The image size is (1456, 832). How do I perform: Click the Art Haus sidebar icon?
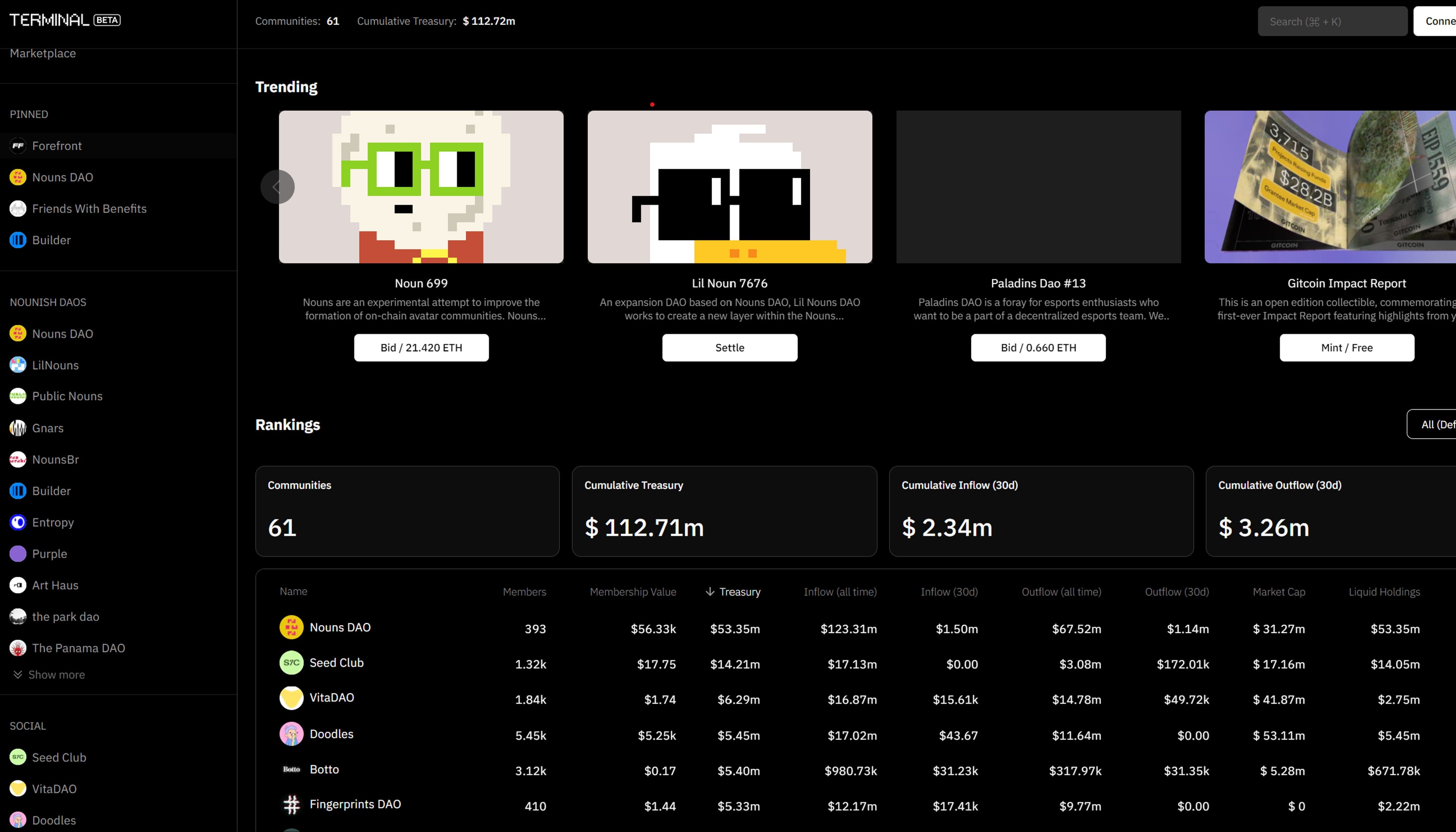click(x=18, y=585)
